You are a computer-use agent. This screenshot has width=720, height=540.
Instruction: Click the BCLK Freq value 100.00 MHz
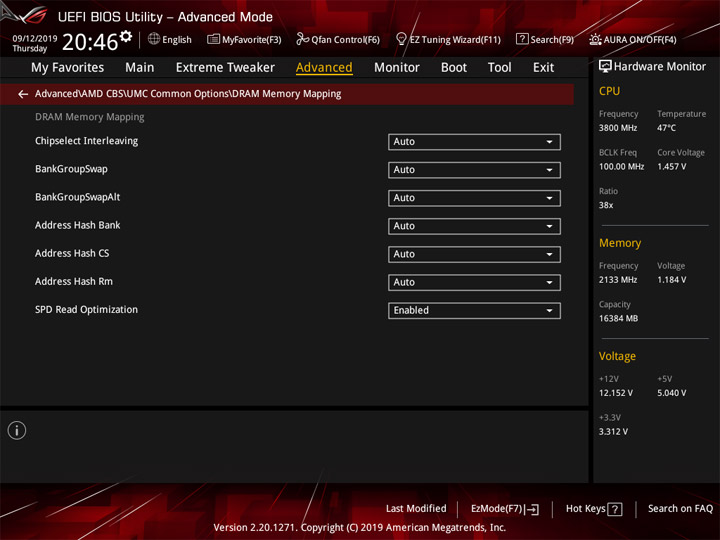click(x=621, y=167)
